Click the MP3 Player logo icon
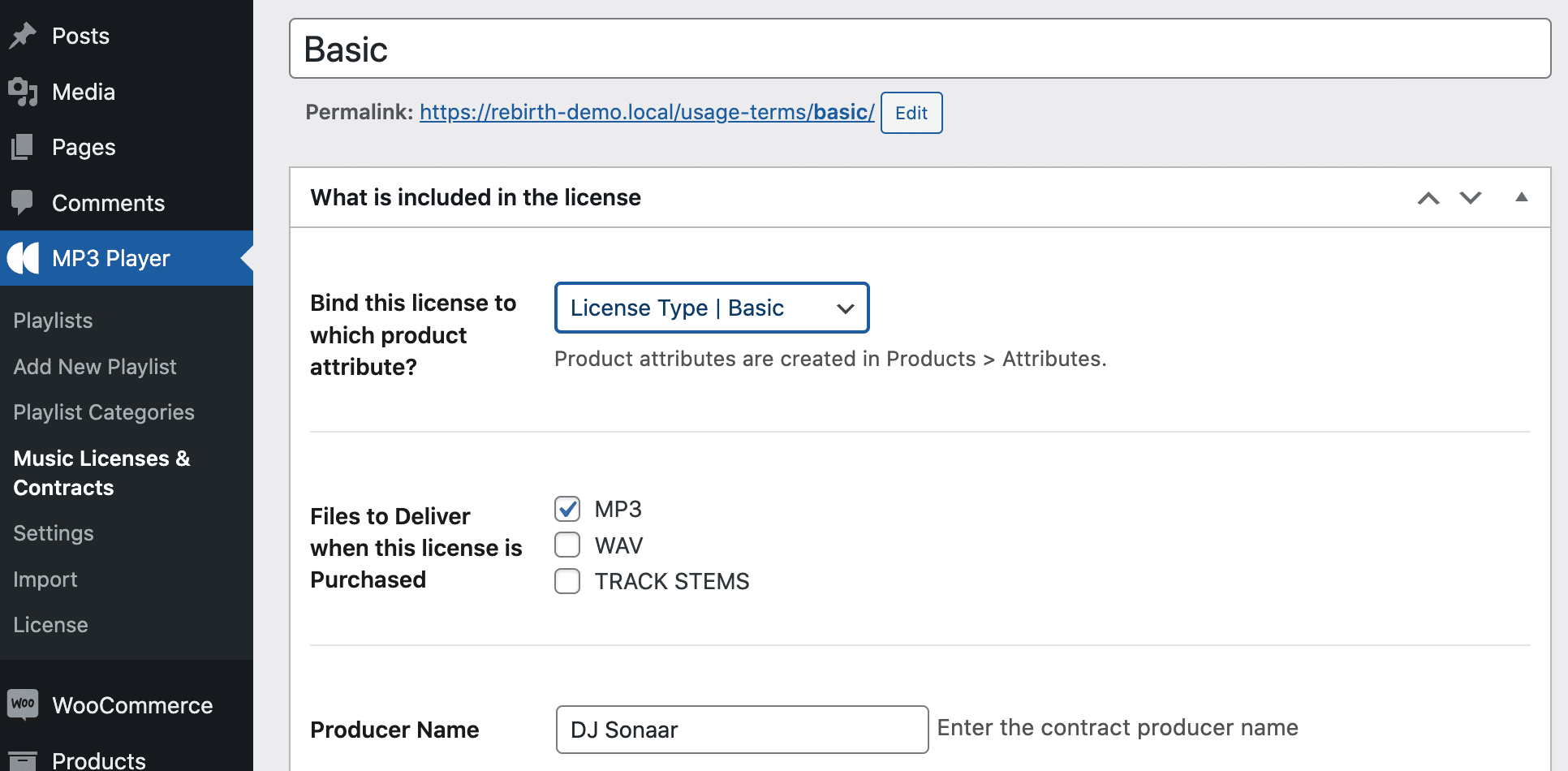 pyautogui.click(x=23, y=258)
